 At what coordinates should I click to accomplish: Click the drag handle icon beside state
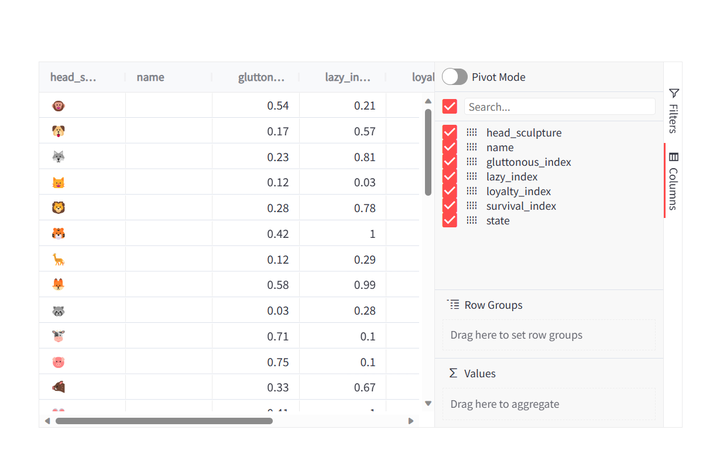point(472,220)
